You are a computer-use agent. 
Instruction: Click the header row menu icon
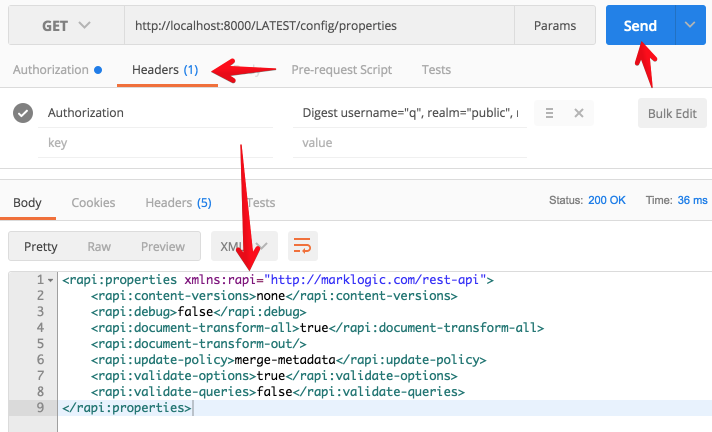coord(549,113)
